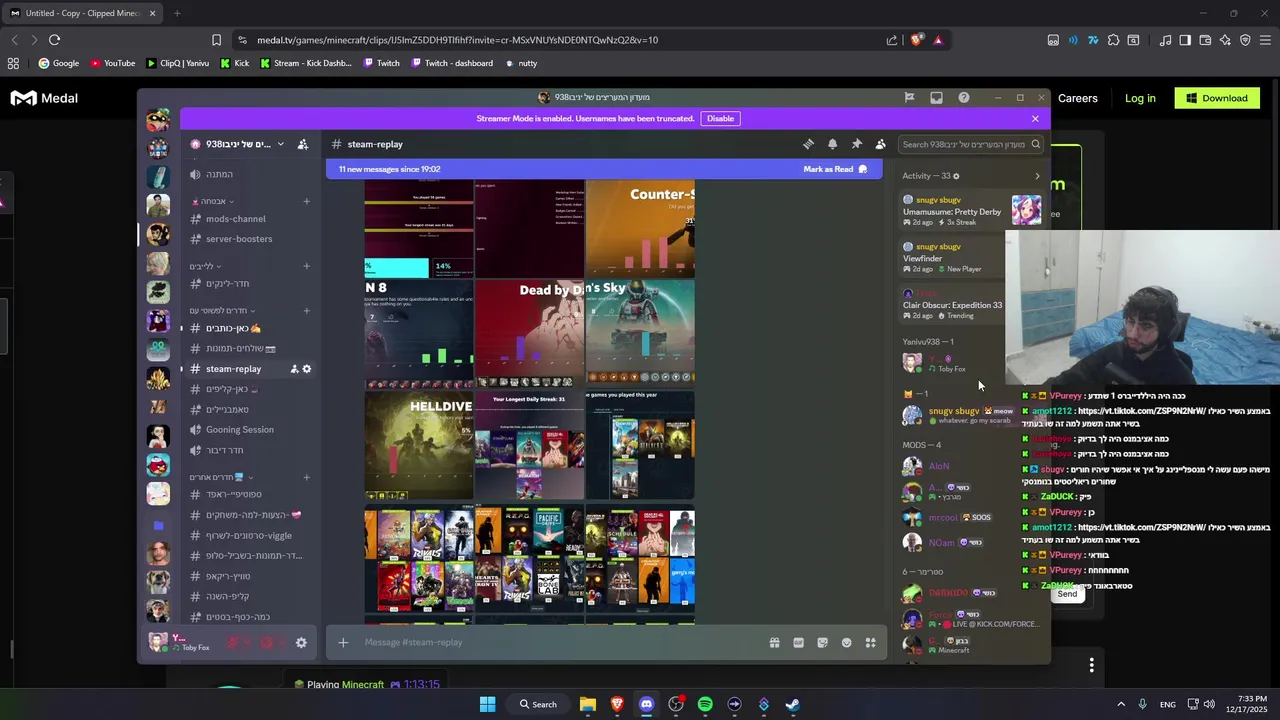The image size is (1280, 720).
Task: Open the three-dot clip options menu
Action: pyautogui.click(x=1091, y=665)
